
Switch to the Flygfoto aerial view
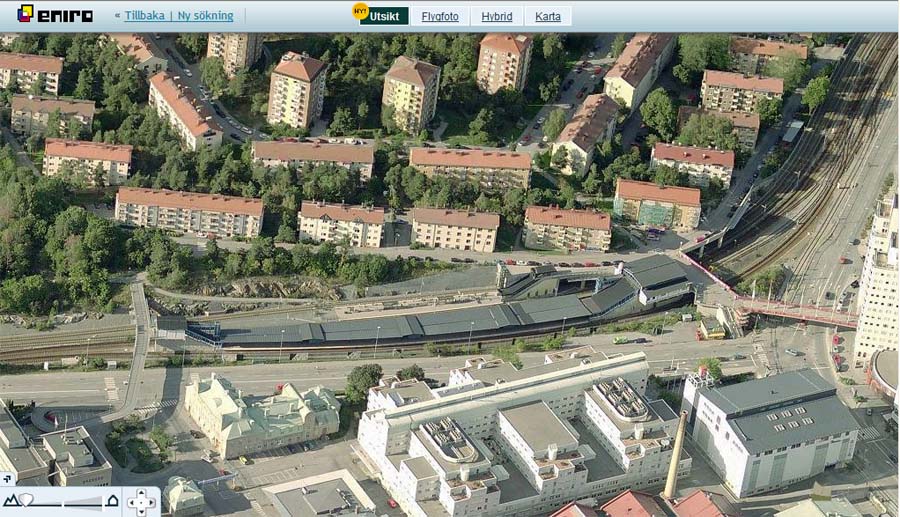click(440, 17)
